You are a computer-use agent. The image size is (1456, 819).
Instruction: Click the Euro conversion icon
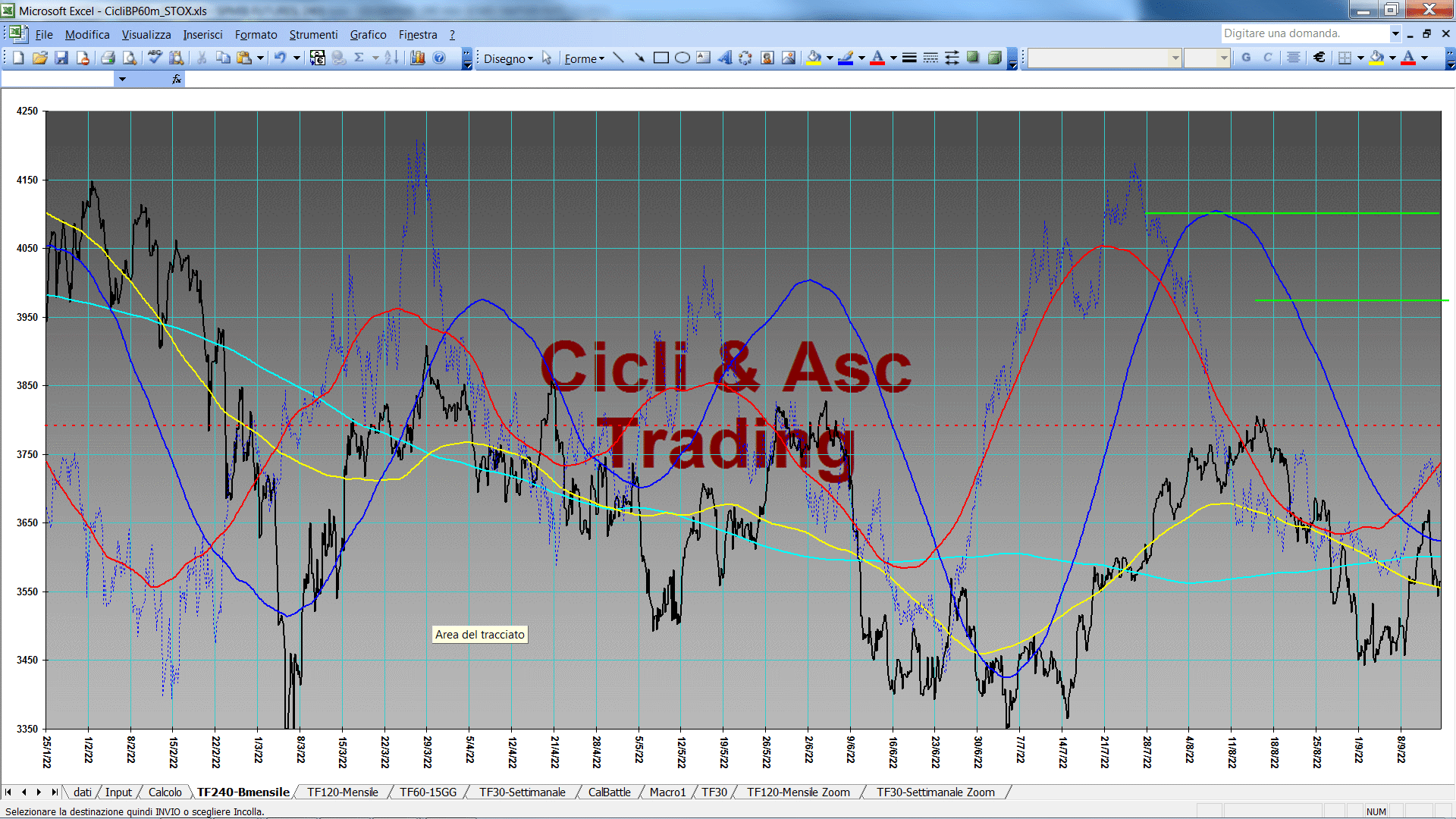tap(318, 58)
